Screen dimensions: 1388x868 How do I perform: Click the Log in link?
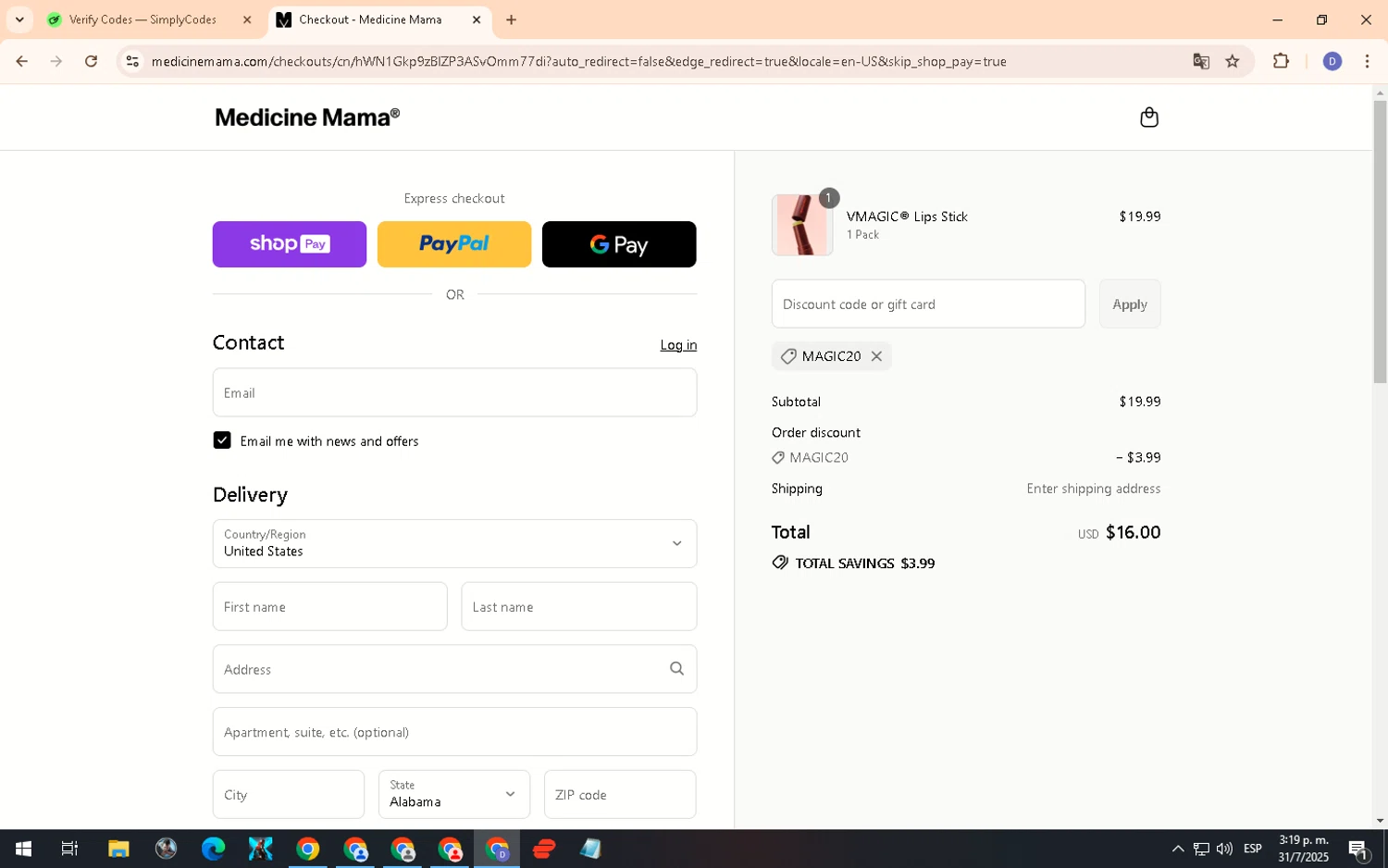coord(678,345)
